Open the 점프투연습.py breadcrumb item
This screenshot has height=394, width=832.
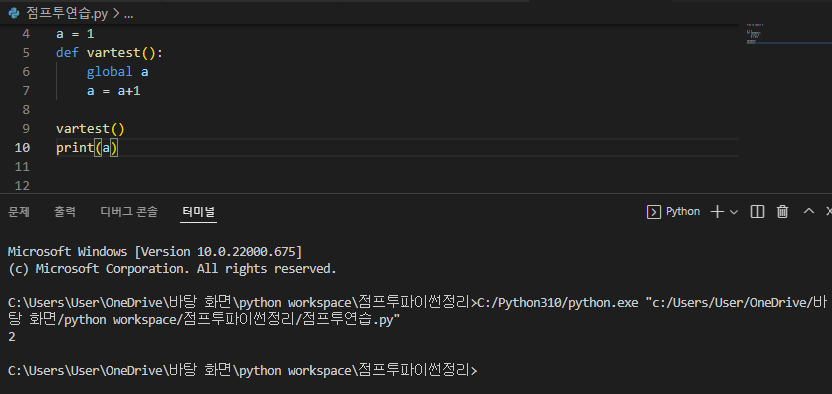[x=66, y=14]
